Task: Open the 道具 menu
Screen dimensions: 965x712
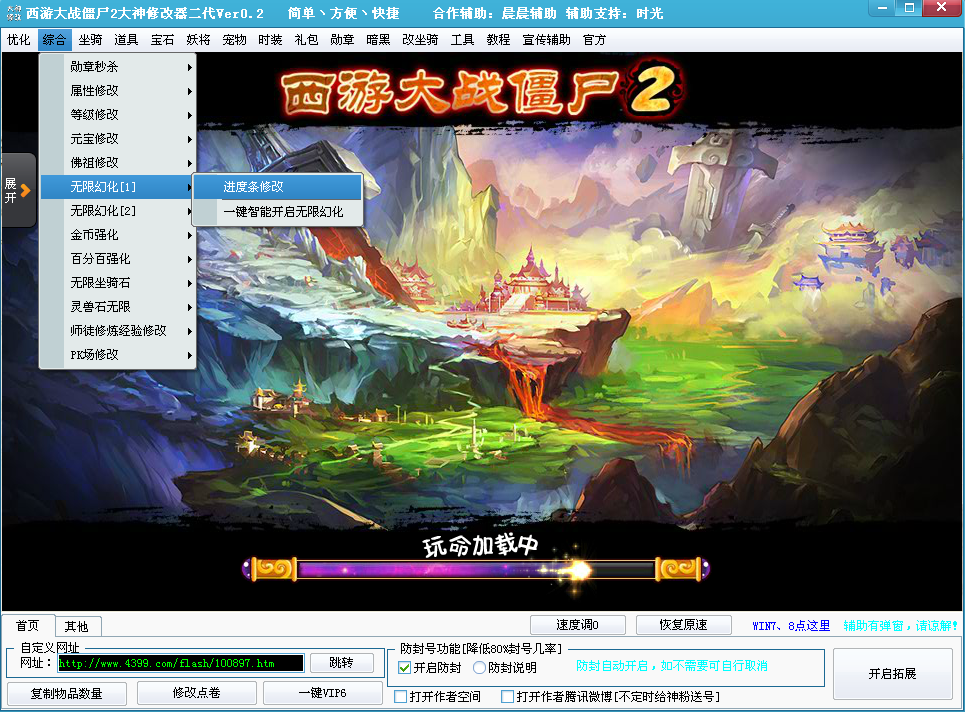Action: pyautogui.click(x=126, y=40)
